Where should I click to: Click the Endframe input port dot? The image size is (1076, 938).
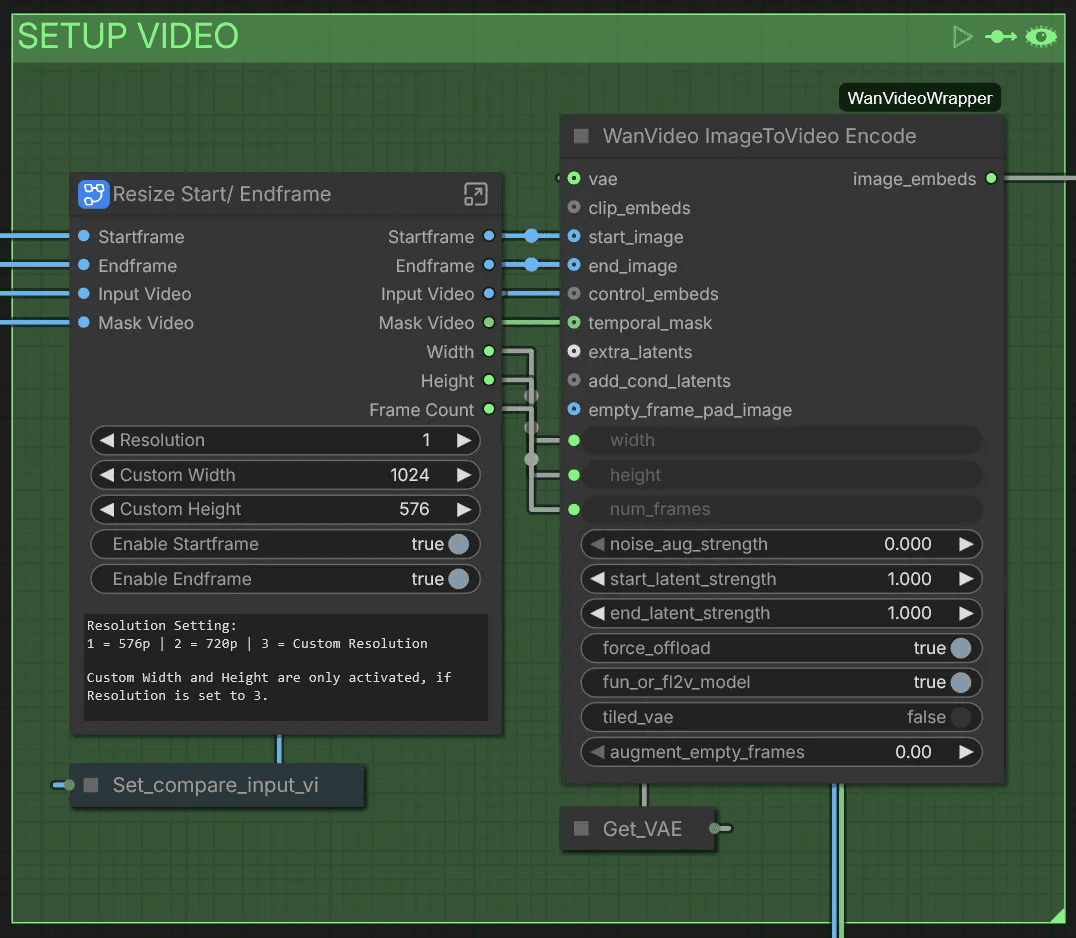pyautogui.click(x=84, y=265)
